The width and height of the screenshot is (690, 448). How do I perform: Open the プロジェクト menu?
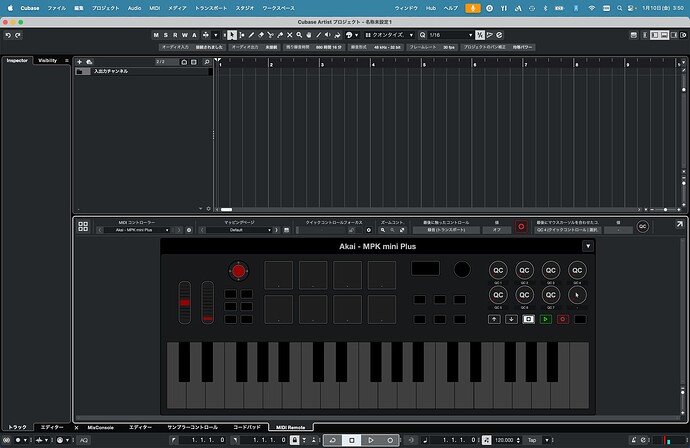click(x=105, y=8)
